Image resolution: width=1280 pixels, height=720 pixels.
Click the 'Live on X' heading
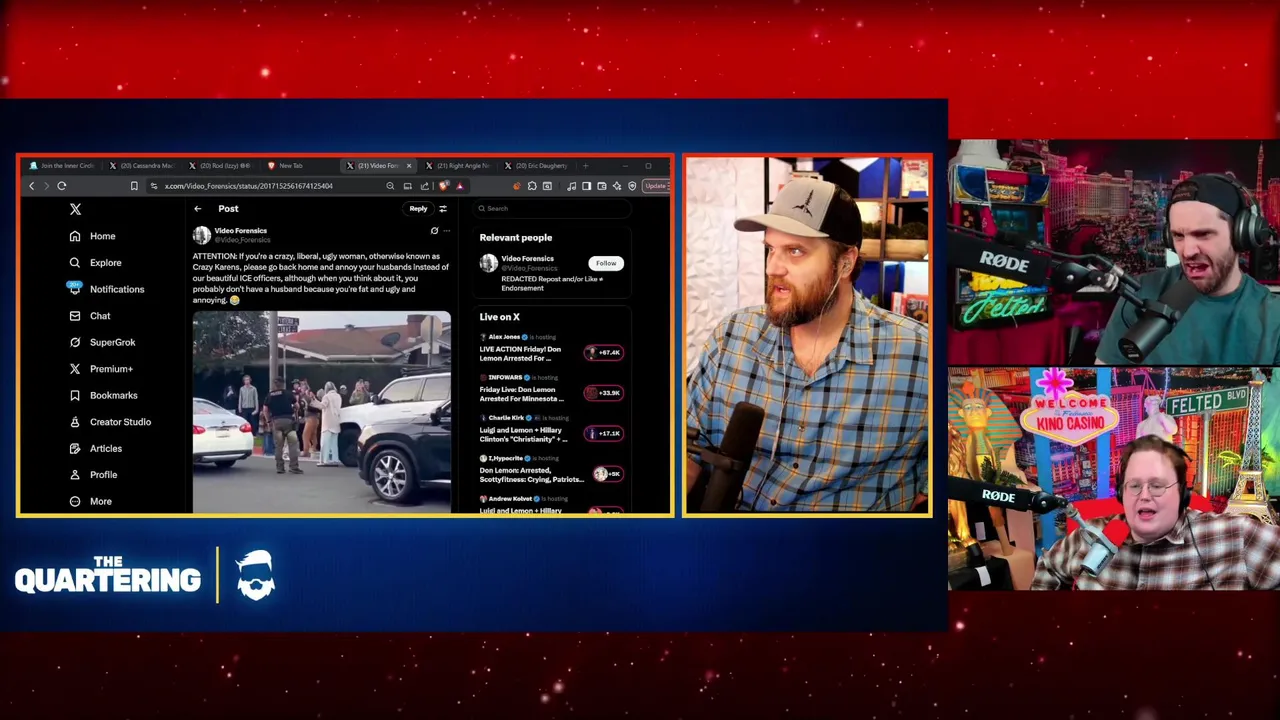coord(499,317)
